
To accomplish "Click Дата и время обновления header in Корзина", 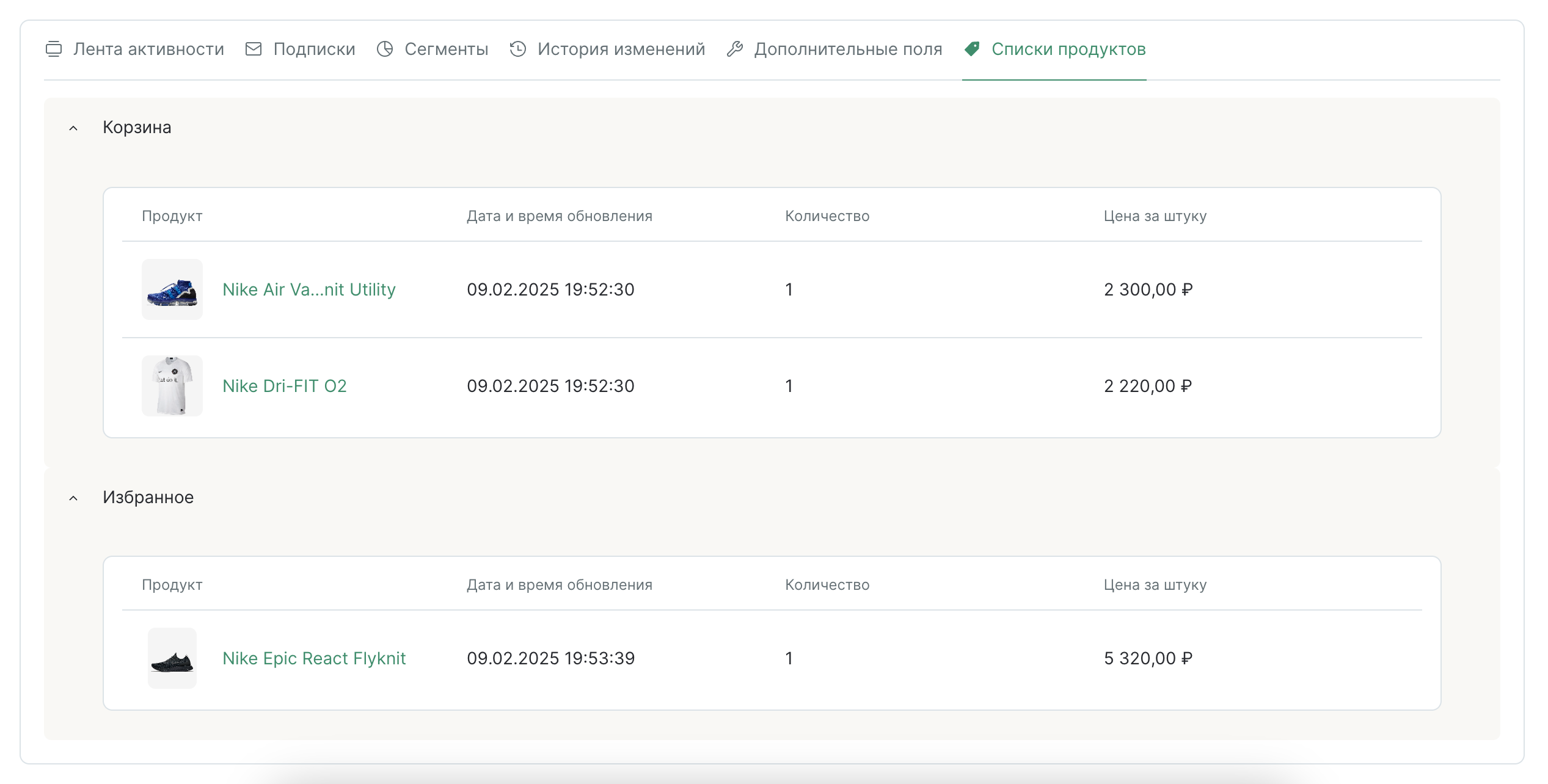I will 560,216.
